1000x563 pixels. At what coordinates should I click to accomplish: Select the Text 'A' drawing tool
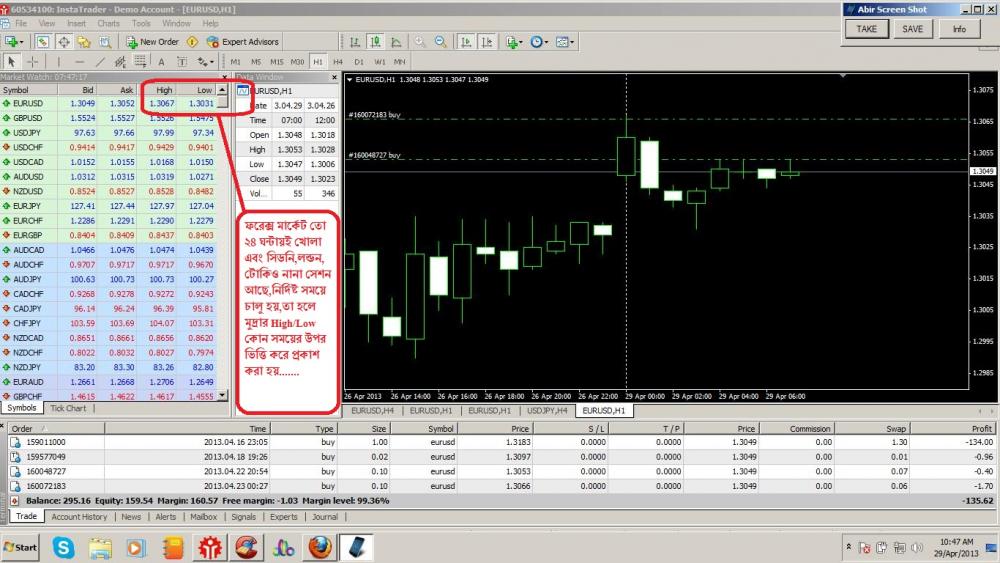(161, 62)
